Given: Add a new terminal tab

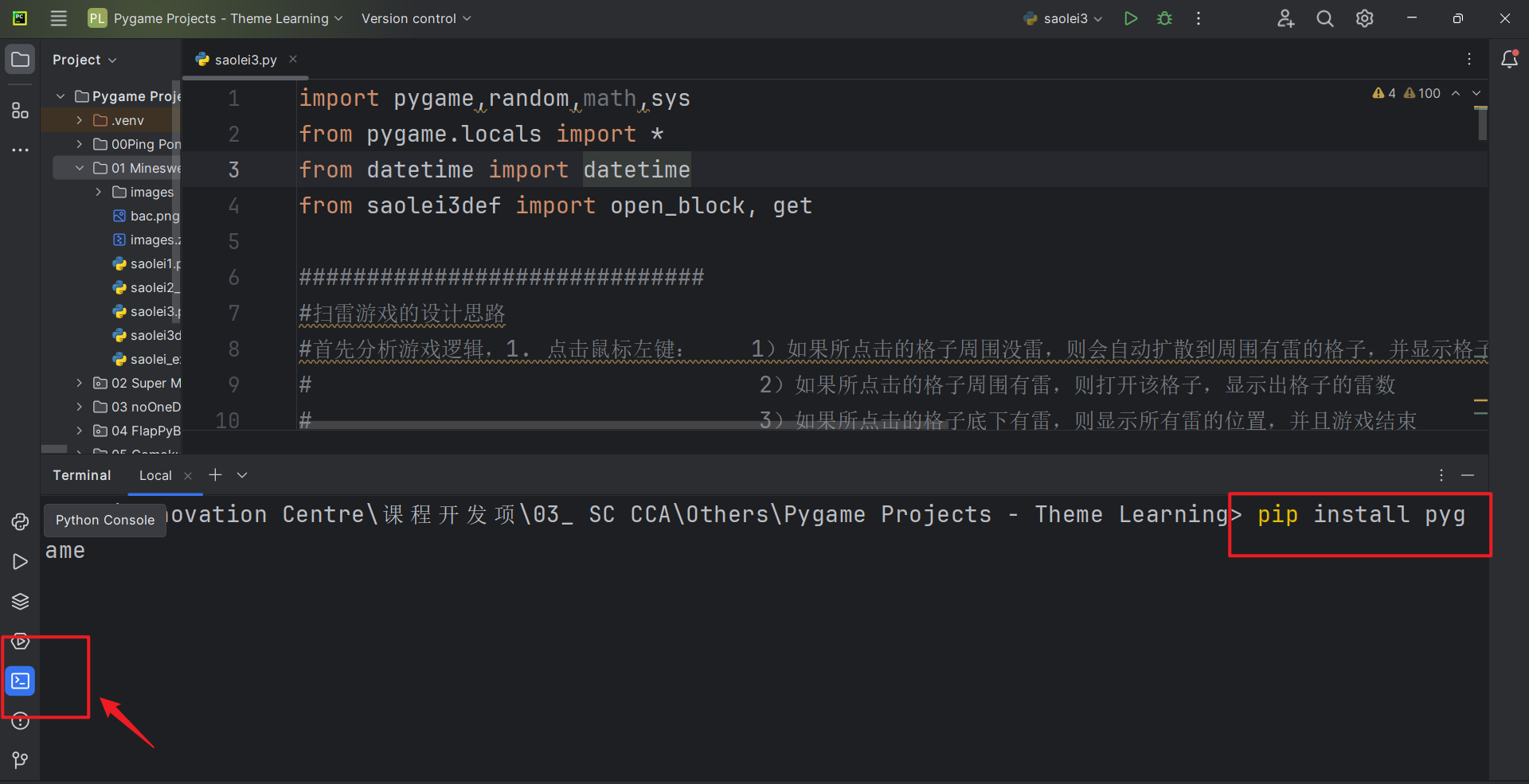Looking at the screenshot, I should [x=215, y=475].
